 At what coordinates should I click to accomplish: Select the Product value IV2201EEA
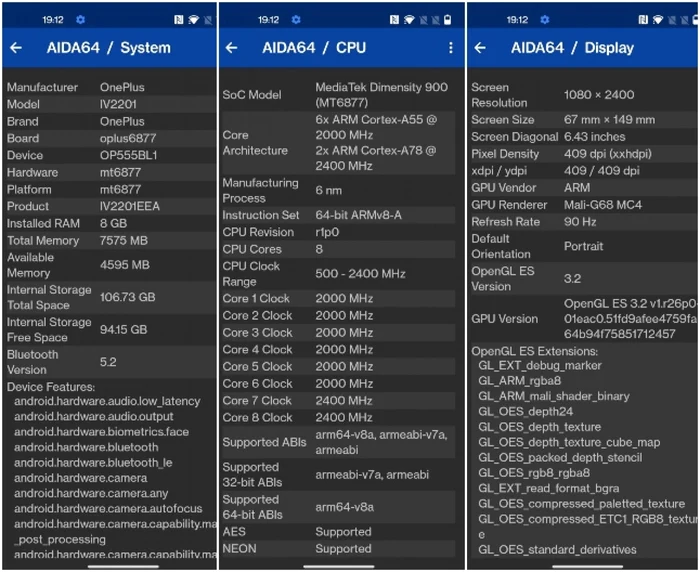[x=130, y=206]
